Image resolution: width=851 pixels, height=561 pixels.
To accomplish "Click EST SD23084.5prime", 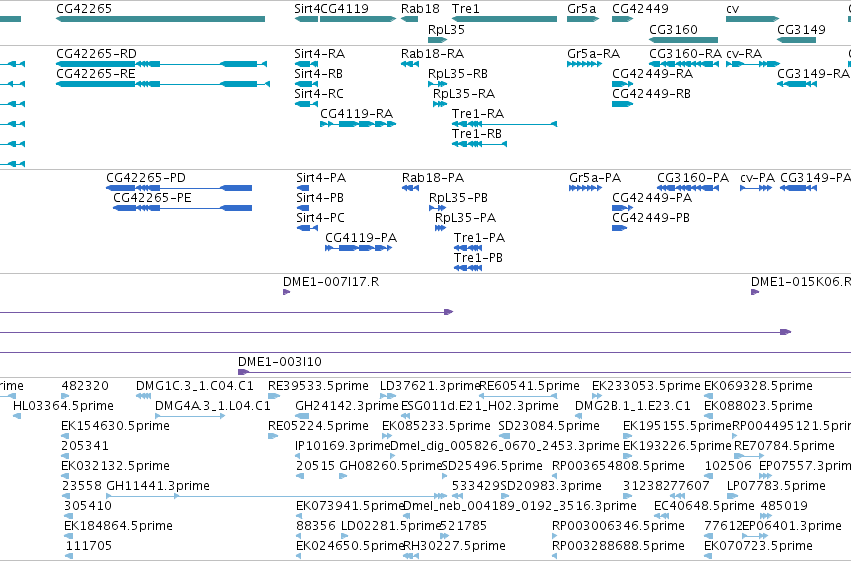I will click(504, 436).
